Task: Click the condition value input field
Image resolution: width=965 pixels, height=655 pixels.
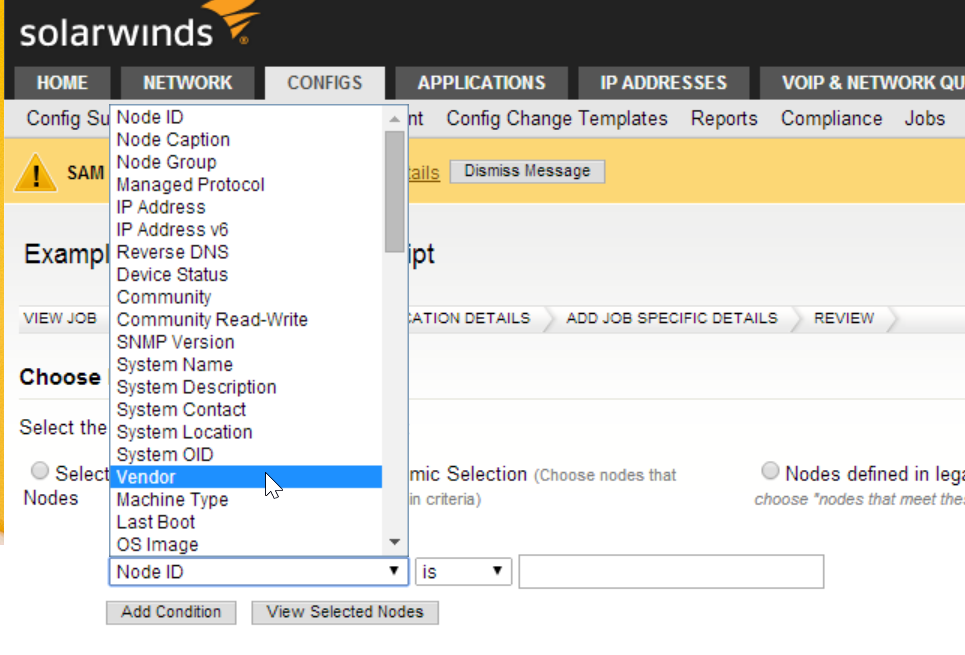Action: pos(671,572)
